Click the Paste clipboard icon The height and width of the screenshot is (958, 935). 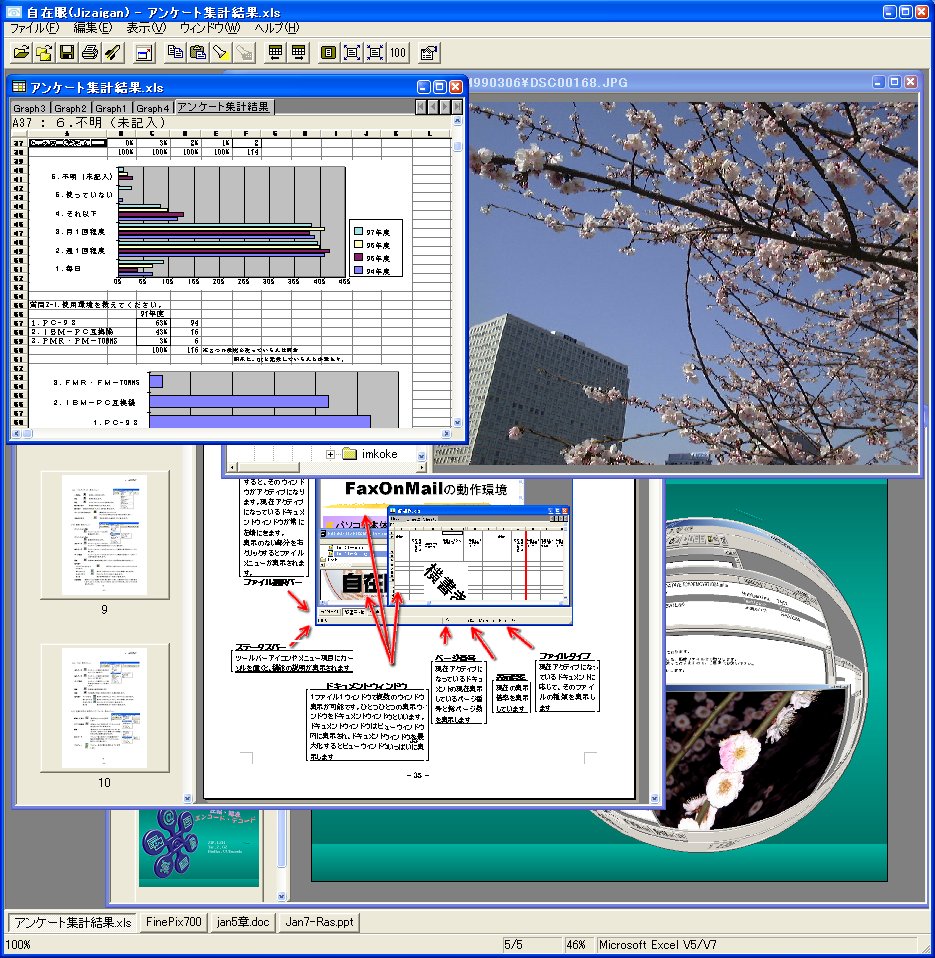[198, 53]
